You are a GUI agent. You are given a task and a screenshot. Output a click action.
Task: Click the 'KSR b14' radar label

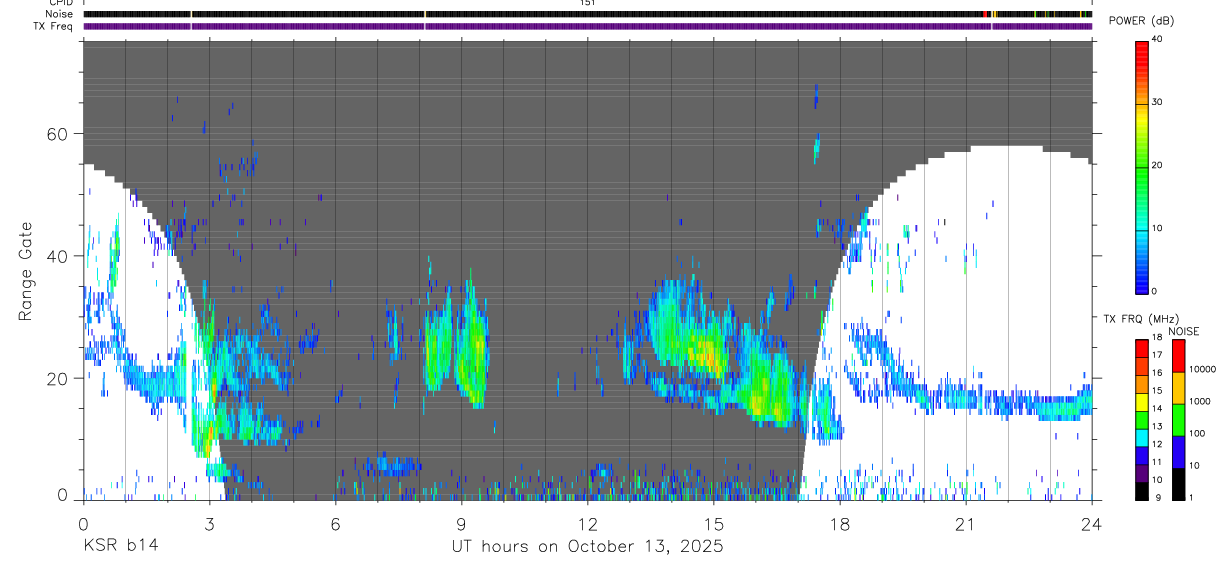121,547
